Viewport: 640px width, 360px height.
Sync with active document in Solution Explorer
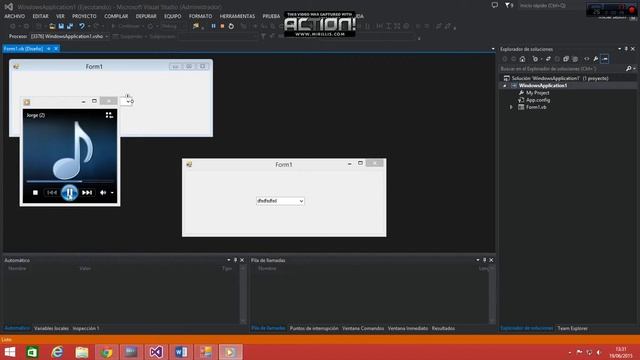click(x=548, y=59)
